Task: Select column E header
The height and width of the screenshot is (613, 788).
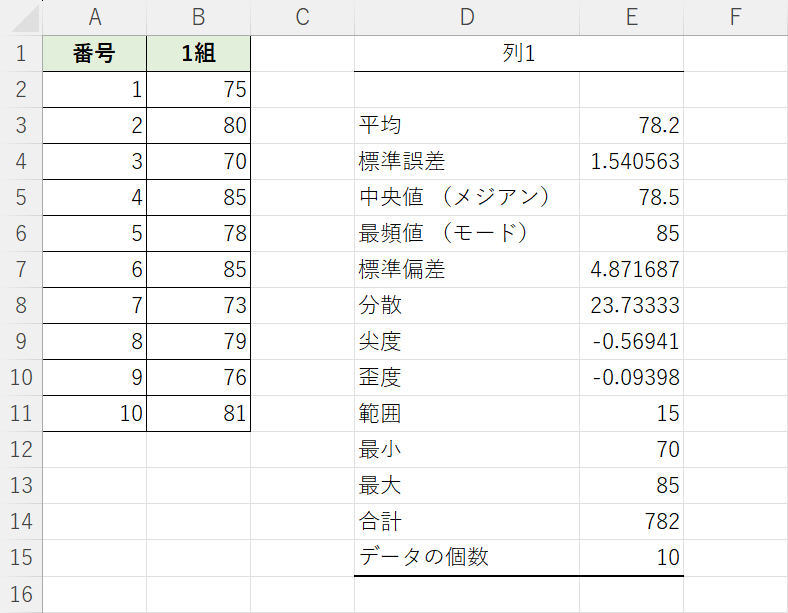Action: pos(632,18)
